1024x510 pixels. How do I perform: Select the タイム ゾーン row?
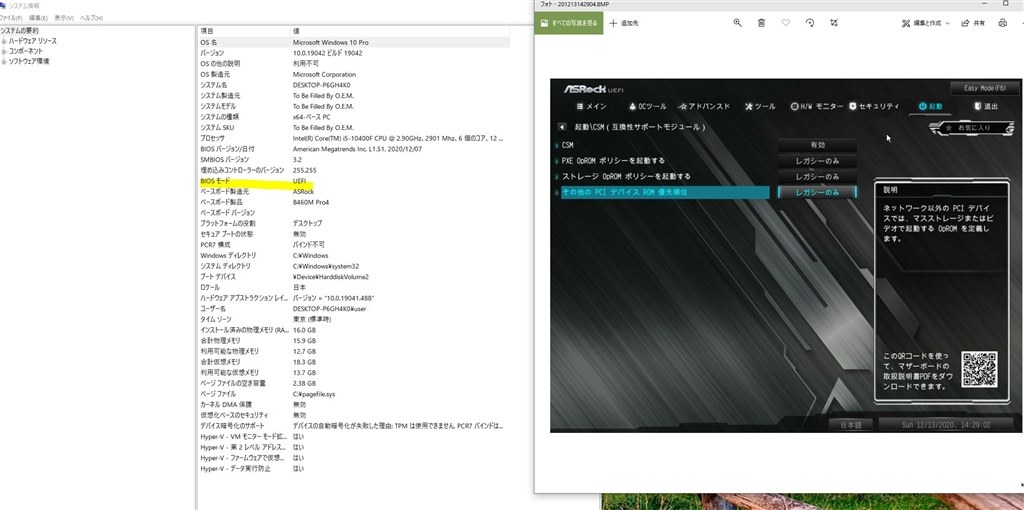click(x=353, y=319)
